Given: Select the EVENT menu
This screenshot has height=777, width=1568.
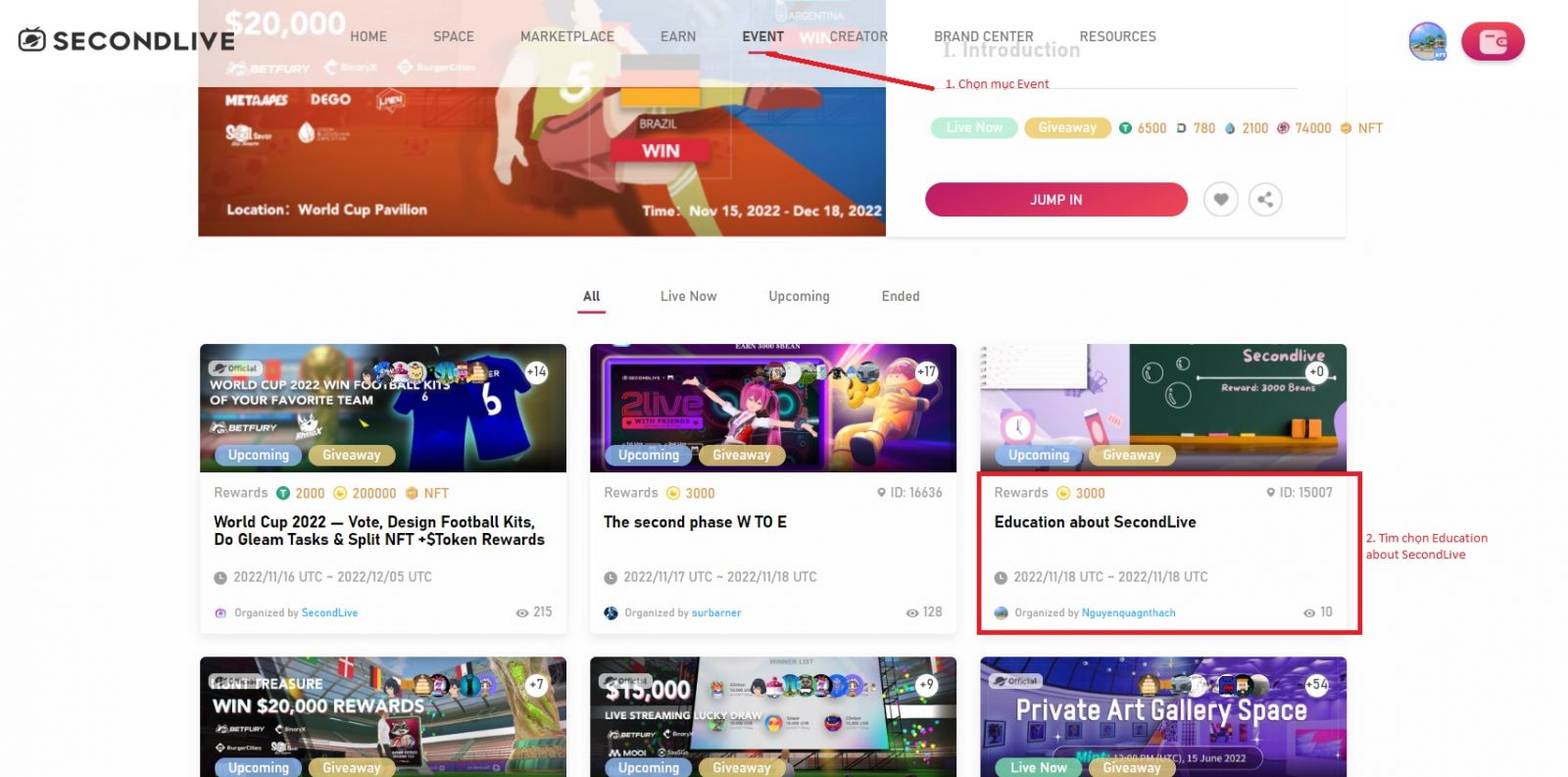Looking at the screenshot, I should pyautogui.click(x=763, y=36).
